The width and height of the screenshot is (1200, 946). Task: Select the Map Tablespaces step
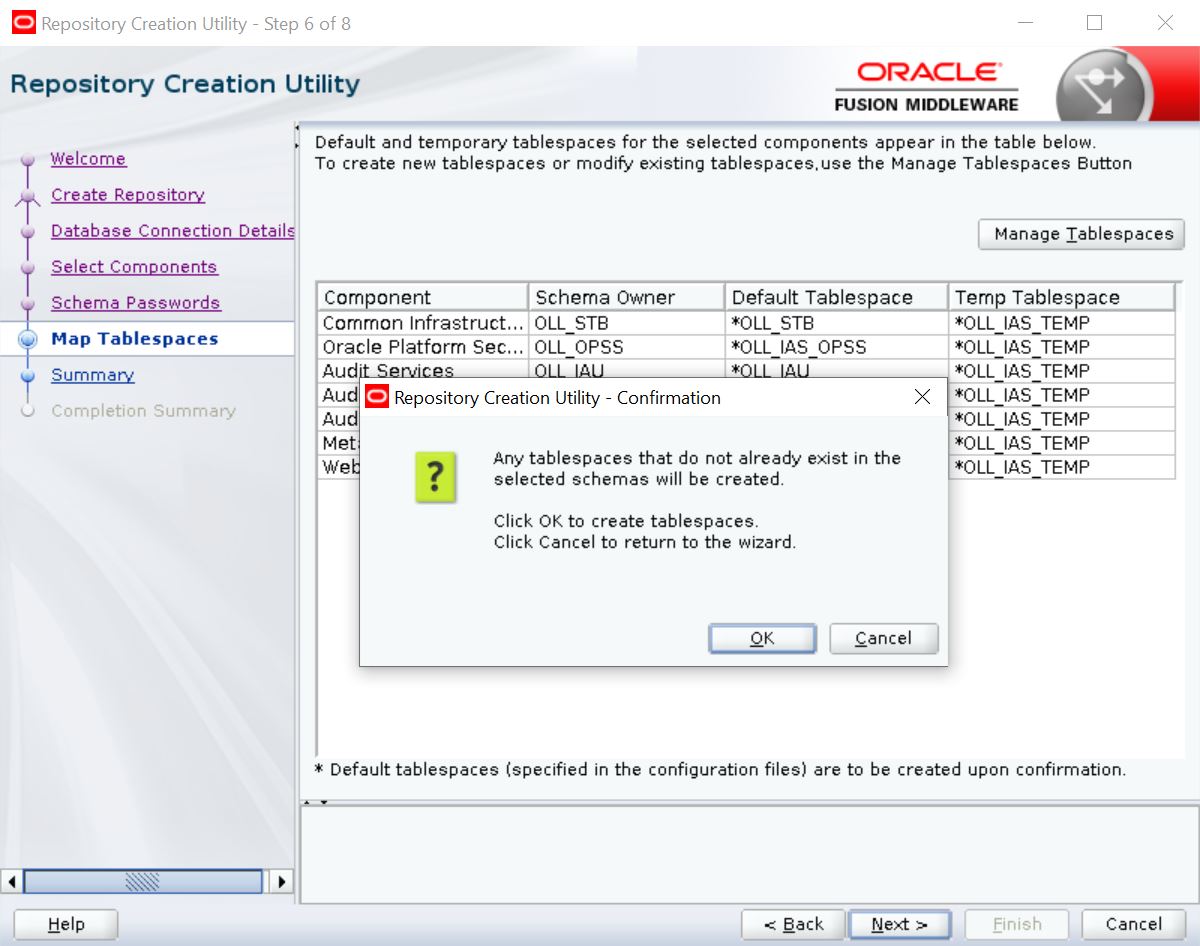pyautogui.click(x=134, y=339)
